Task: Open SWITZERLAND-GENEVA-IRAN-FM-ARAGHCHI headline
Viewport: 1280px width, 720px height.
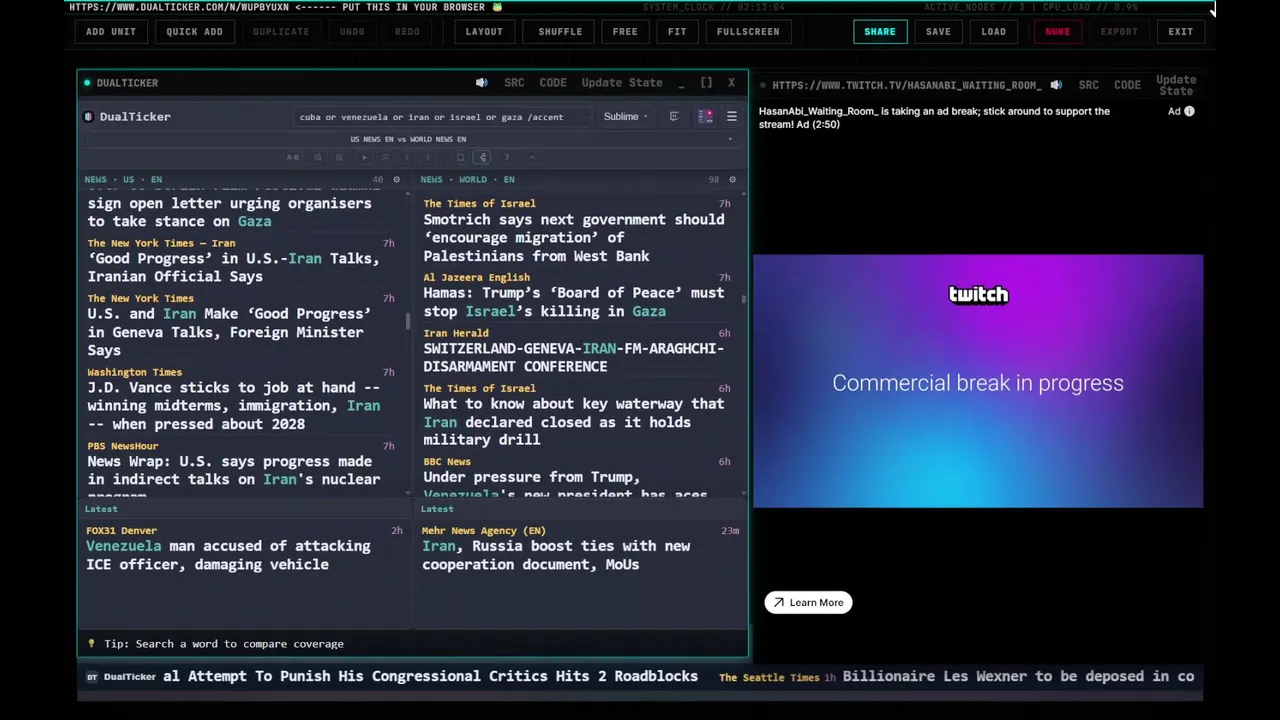Action: tap(574, 357)
